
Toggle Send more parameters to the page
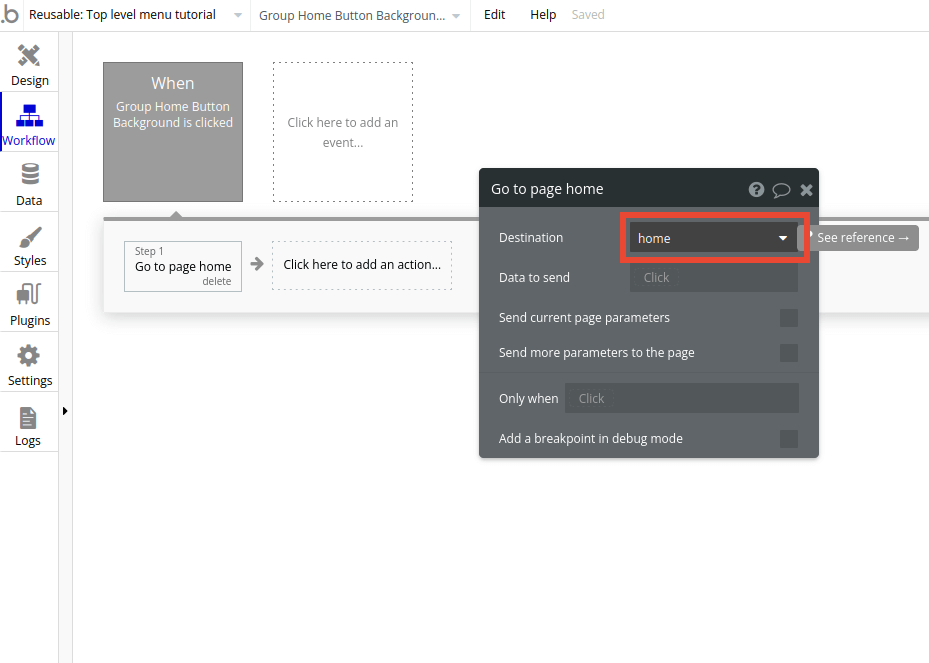tap(789, 353)
